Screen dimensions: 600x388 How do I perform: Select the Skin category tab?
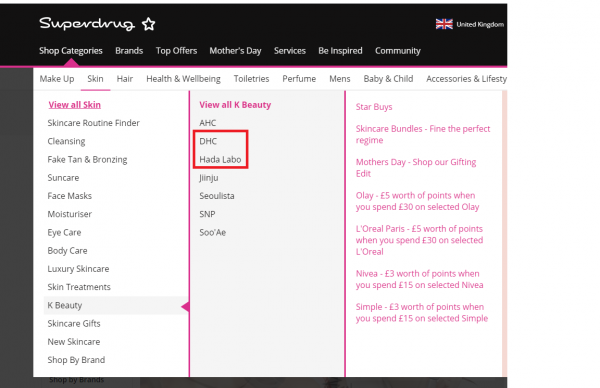click(95, 79)
